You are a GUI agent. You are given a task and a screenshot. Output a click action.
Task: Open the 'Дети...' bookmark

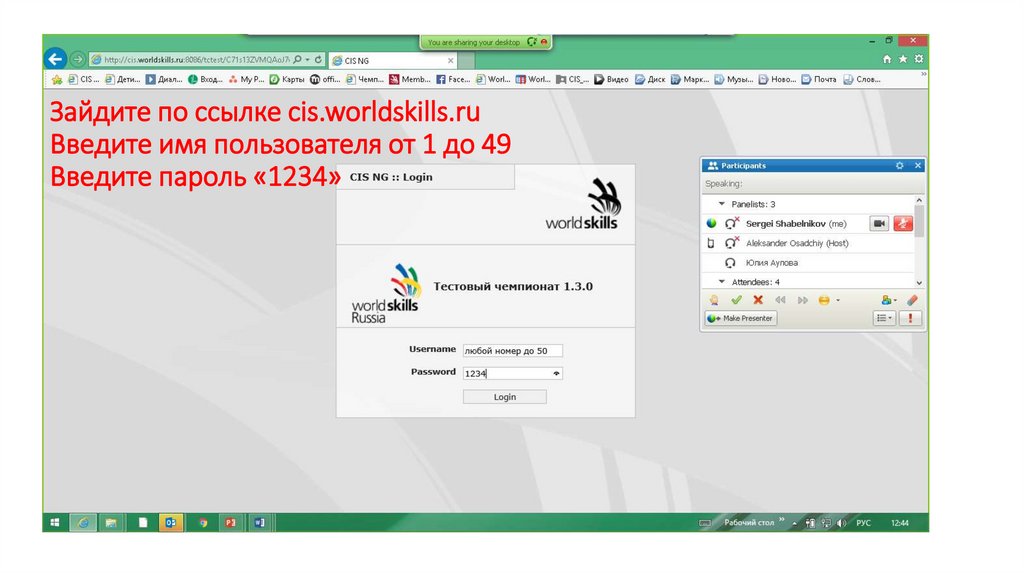tap(123, 80)
